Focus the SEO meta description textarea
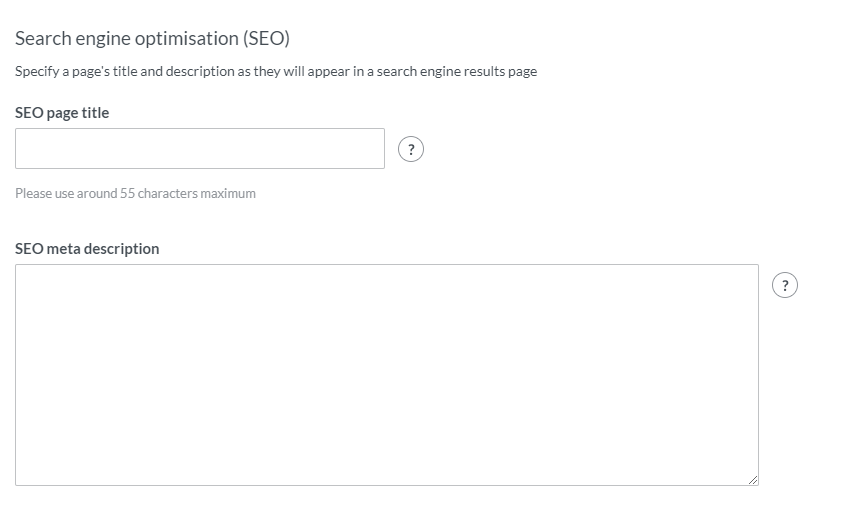This screenshot has height=528, width=846. pyautogui.click(x=386, y=375)
